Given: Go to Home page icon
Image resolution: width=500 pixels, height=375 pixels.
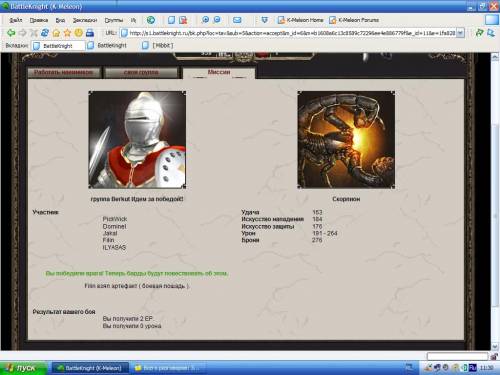Looking at the screenshot, I should 56,33.
